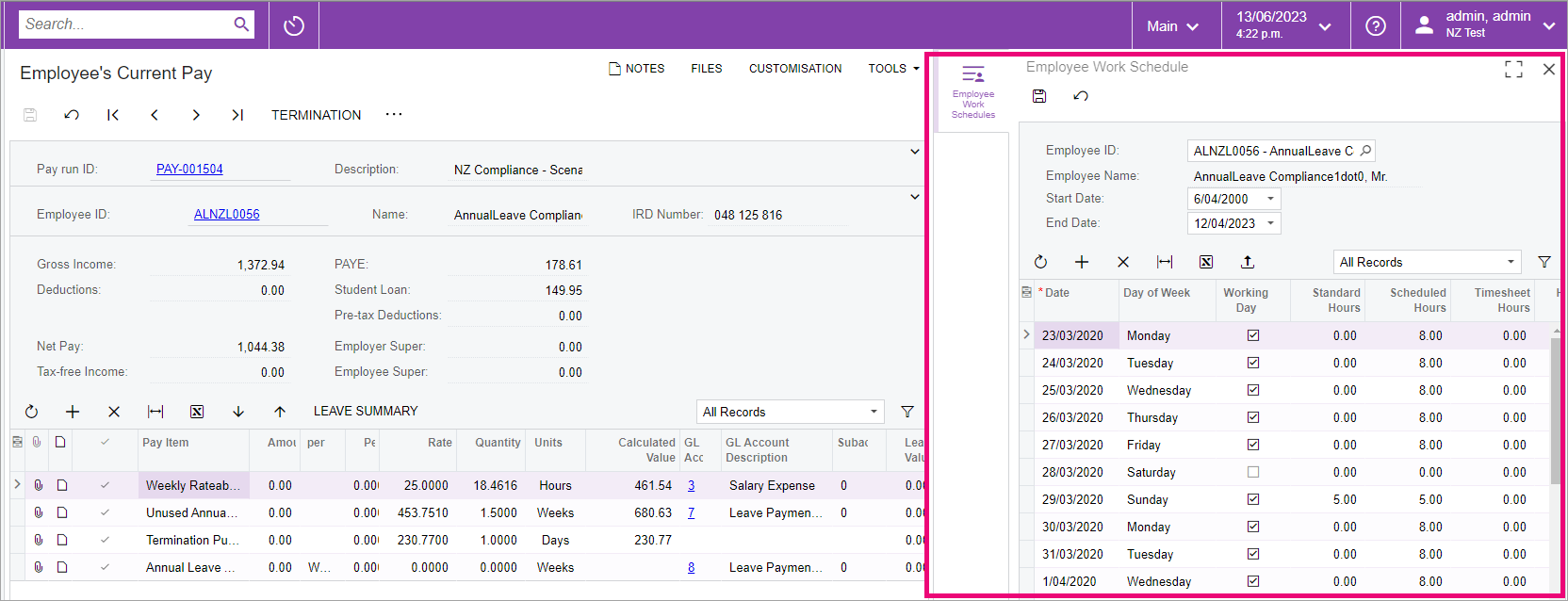Refresh the work schedule grid
The width and height of the screenshot is (1568, 601).
1040,262
